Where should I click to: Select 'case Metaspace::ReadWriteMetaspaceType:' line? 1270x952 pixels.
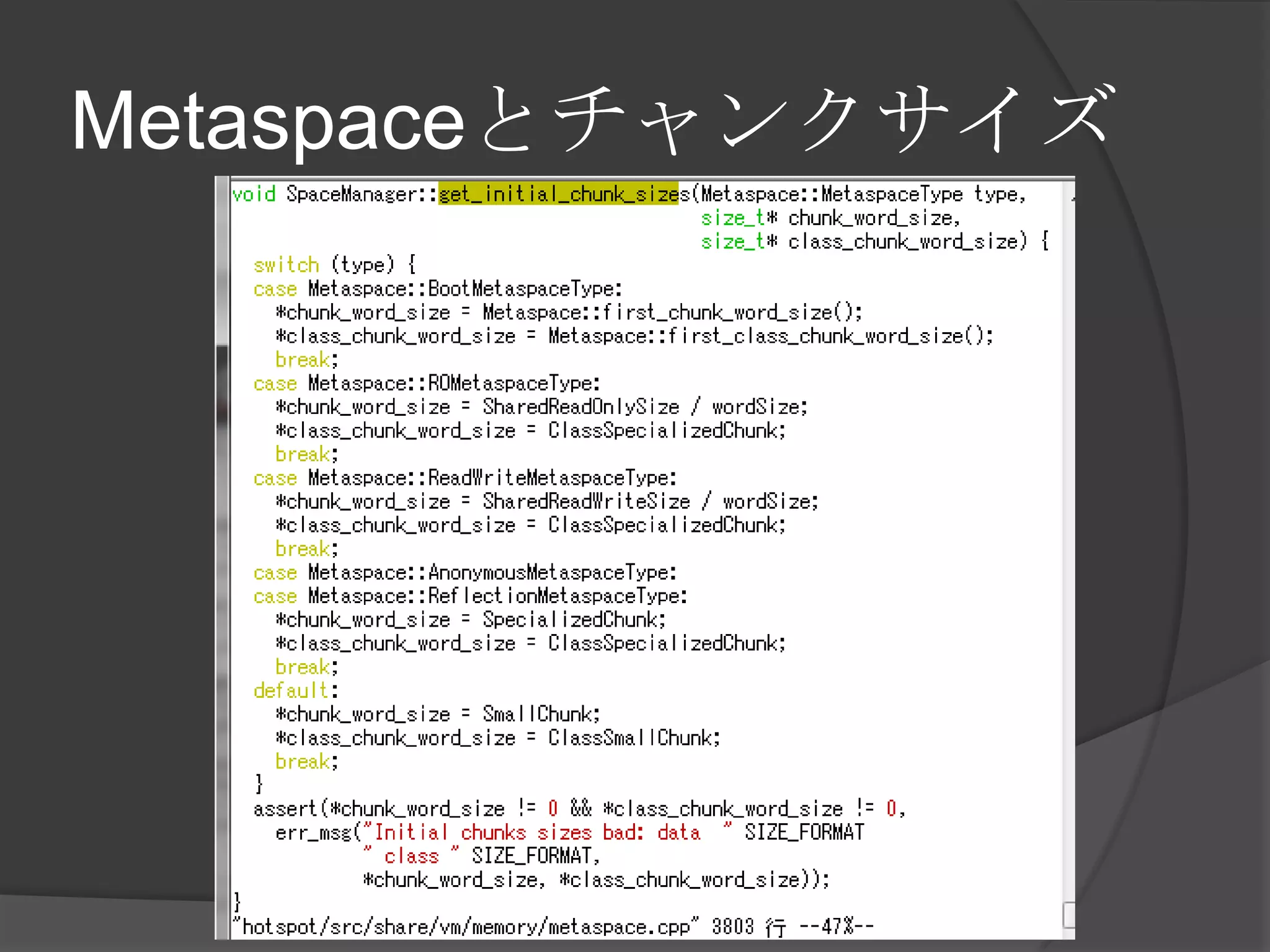[465, 478]
